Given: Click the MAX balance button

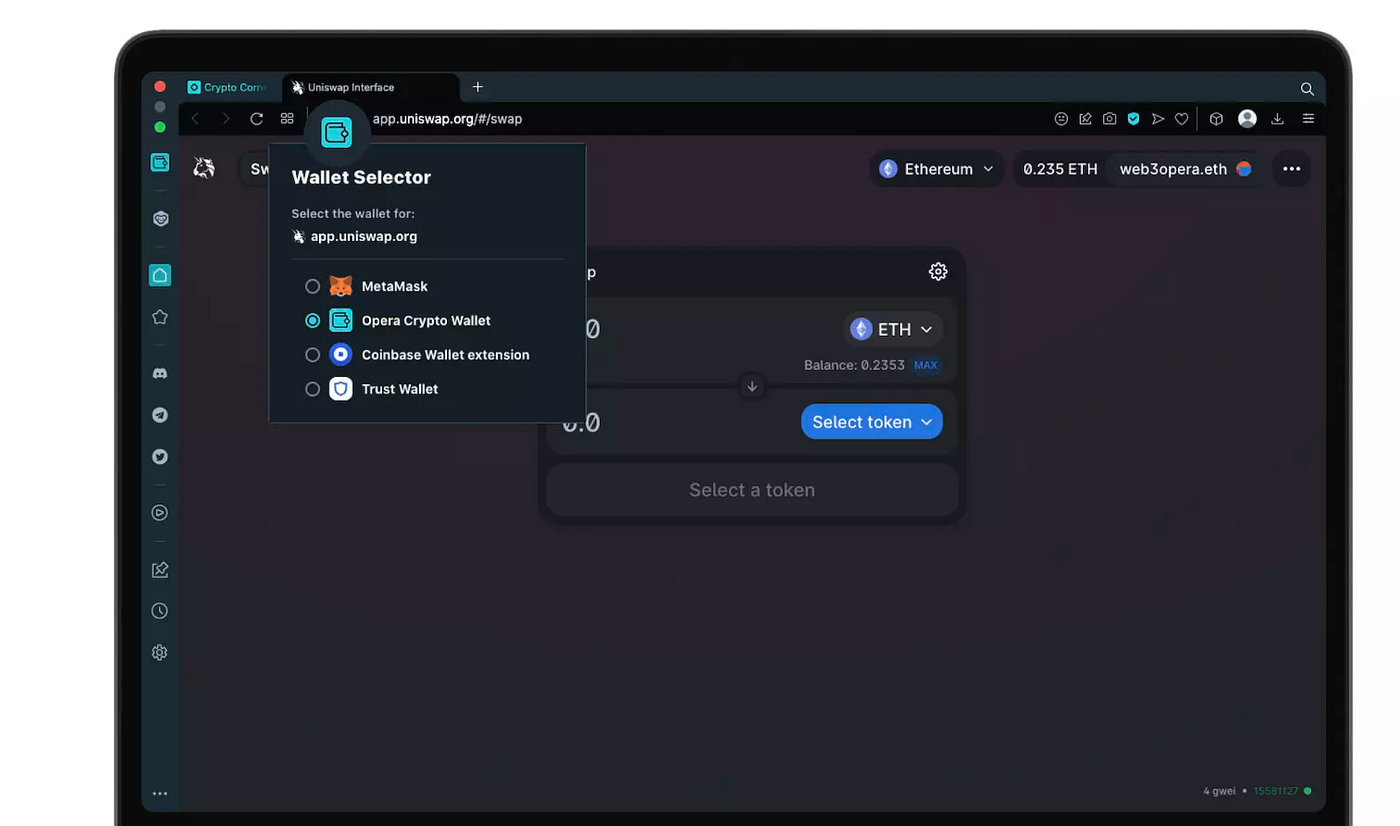Looking at the screenshot, I should [x=925, y=365].
